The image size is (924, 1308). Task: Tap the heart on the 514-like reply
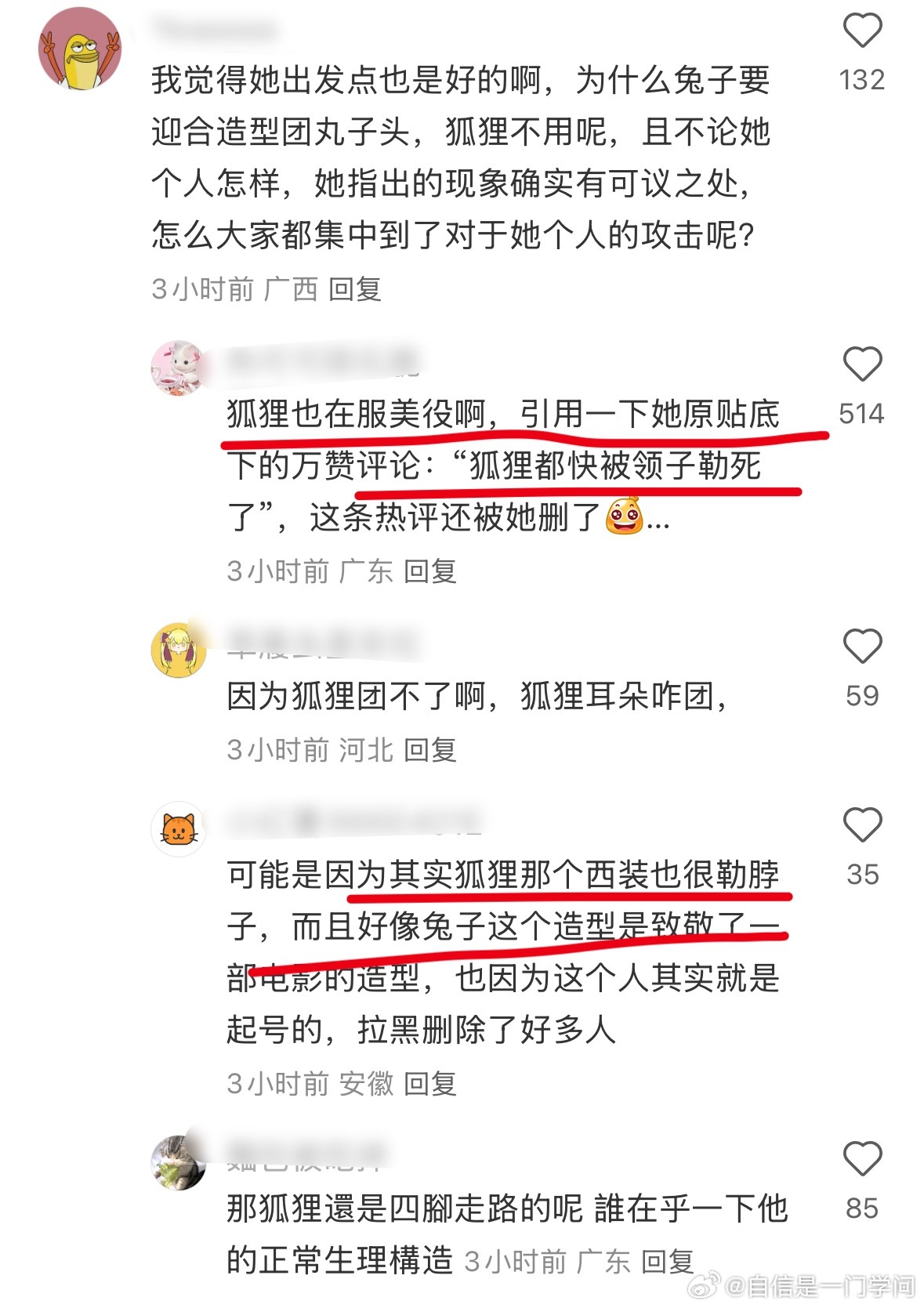[x=862, y=364]
